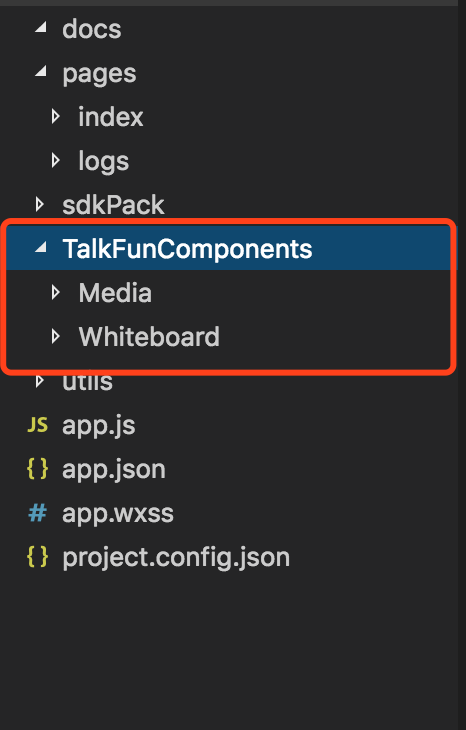Click the JS icon beside app.js
This screenshot has width=466, height=730.
click(37, 425)
